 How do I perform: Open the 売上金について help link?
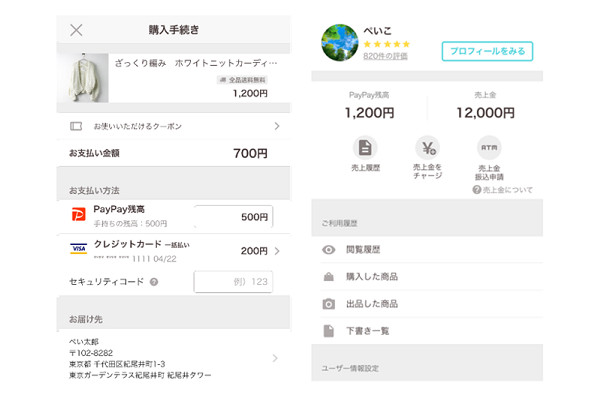(502, 189)
